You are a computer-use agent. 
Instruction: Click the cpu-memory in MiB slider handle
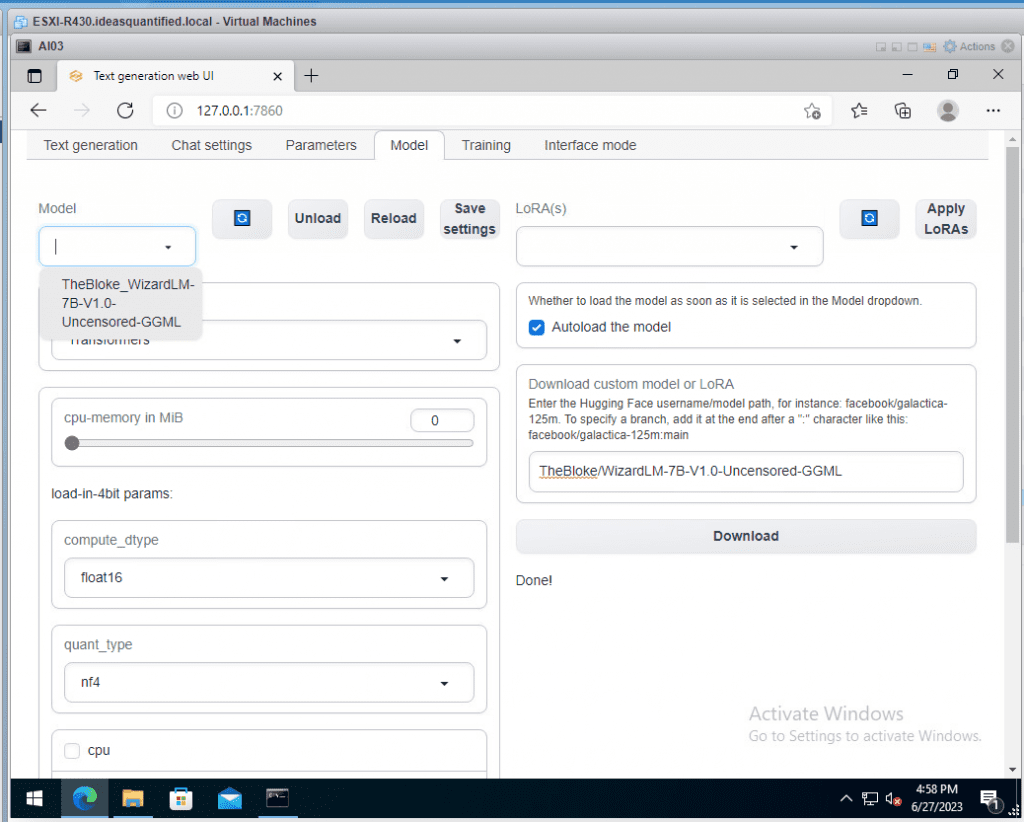point(72,443)
